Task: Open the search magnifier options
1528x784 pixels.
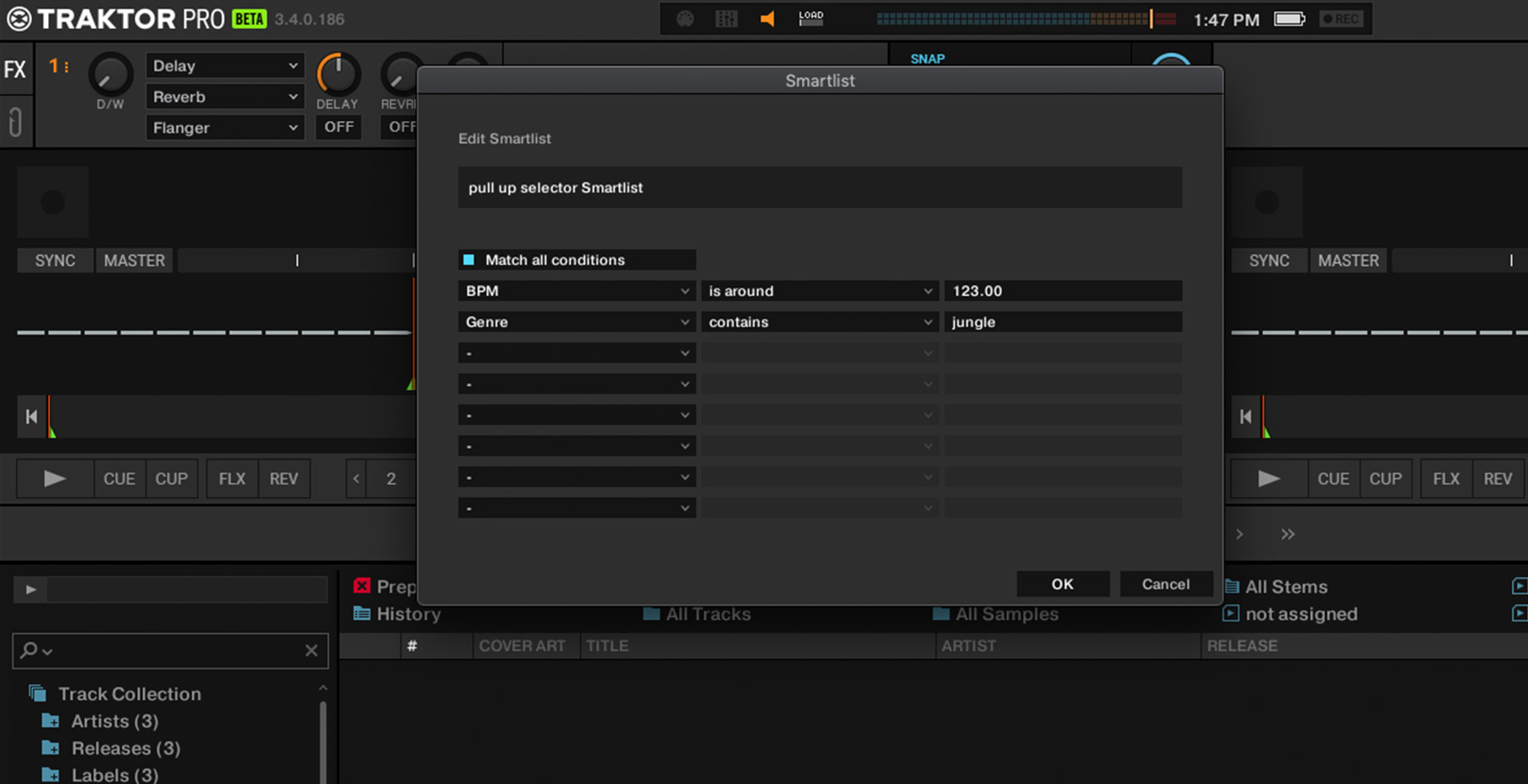Action: coord(35,650)
